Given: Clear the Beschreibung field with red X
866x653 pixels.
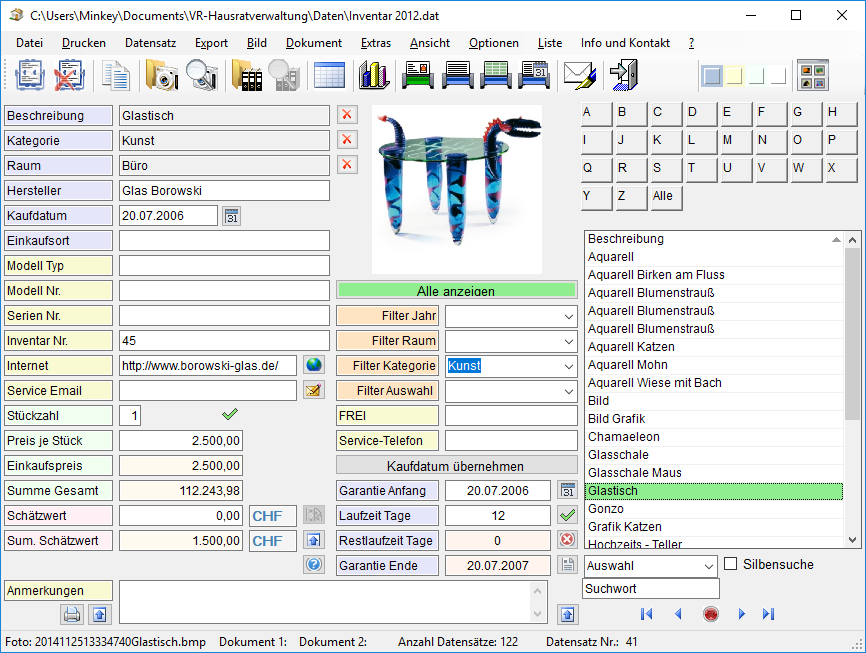Looking at the screenshot, I should tap(347, 115).
